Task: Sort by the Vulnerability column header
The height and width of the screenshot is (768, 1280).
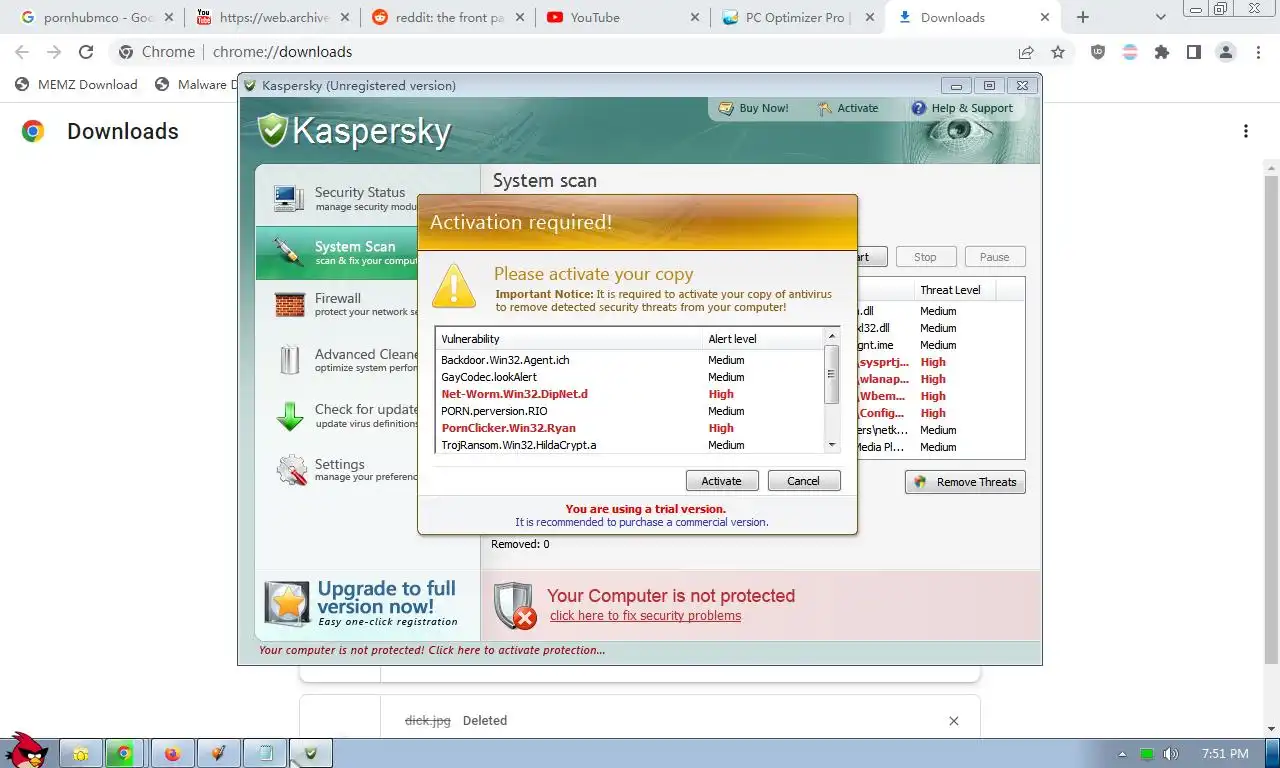Action: (x=569, y=339)
